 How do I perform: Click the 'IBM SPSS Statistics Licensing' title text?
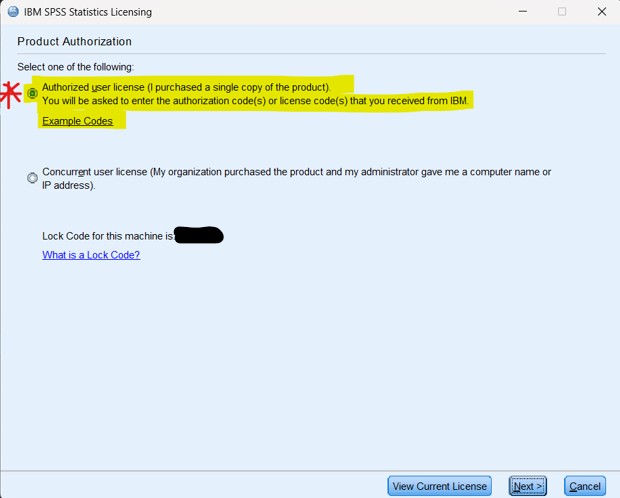pos(88,12)
